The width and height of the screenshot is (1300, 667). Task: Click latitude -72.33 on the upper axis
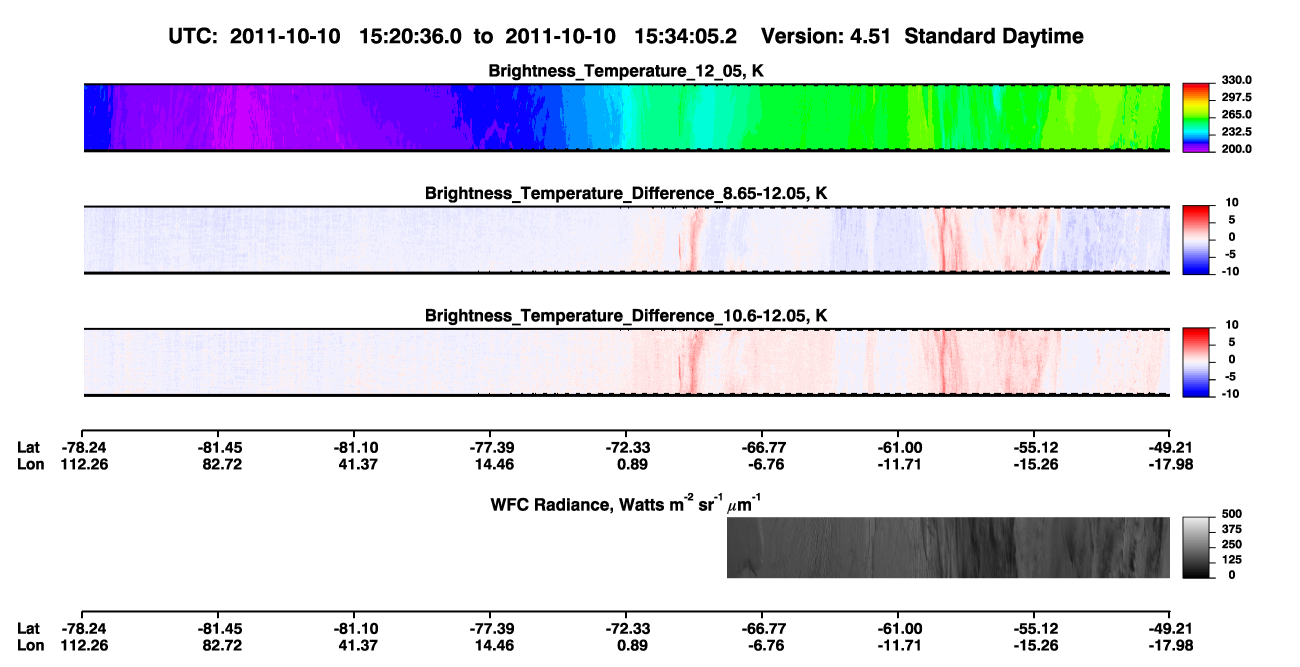coord(626,447)
